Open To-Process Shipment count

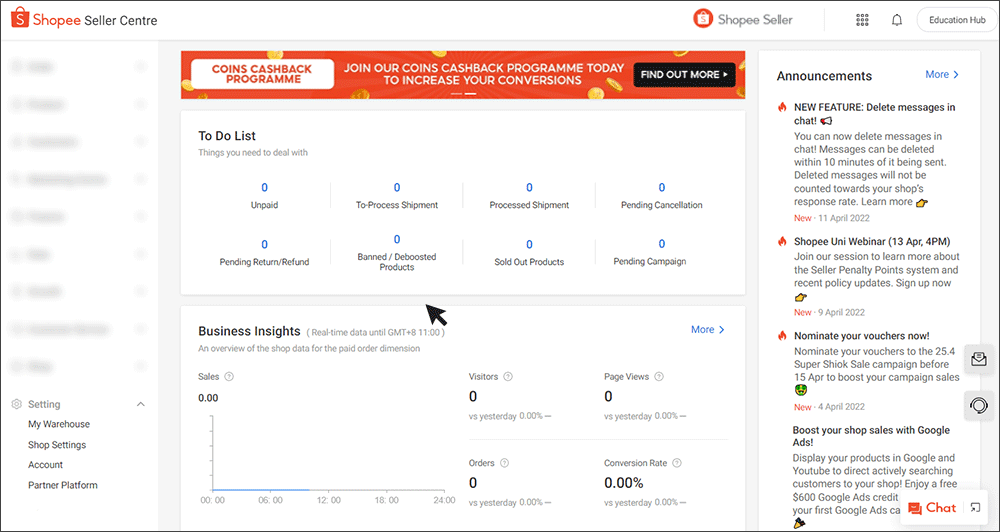coord(397,188)
